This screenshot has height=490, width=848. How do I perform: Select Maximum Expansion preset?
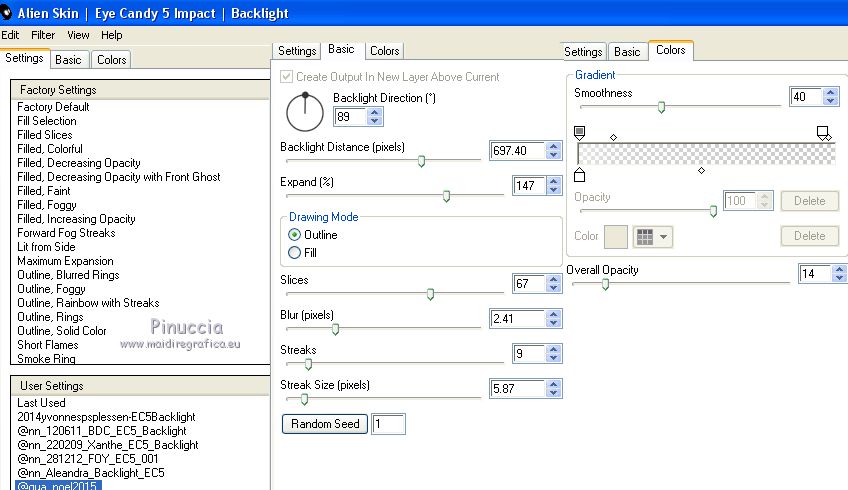click(x=65, y=261)
